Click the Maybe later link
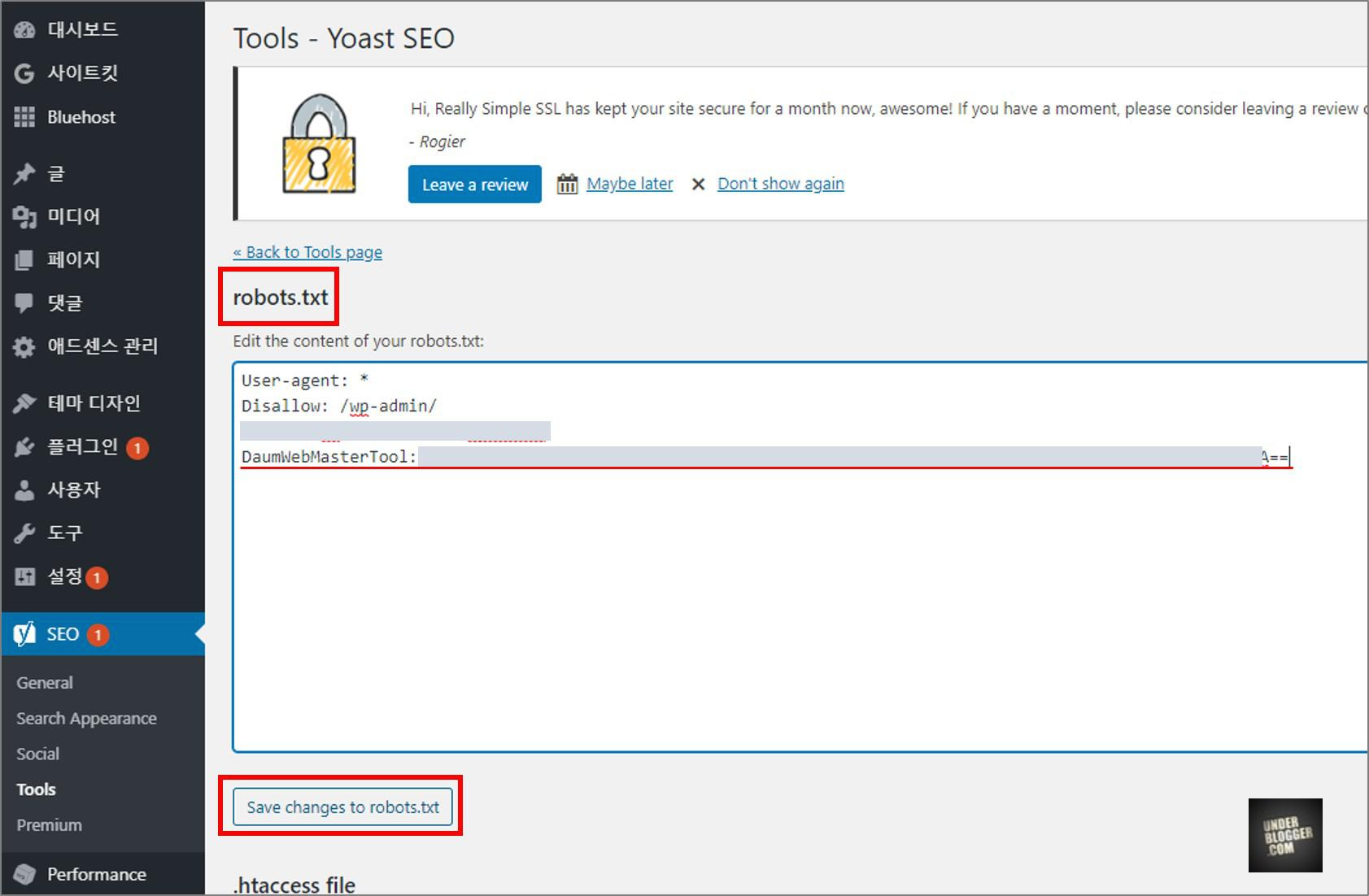The image size is (1369, 896). (630, 184)
